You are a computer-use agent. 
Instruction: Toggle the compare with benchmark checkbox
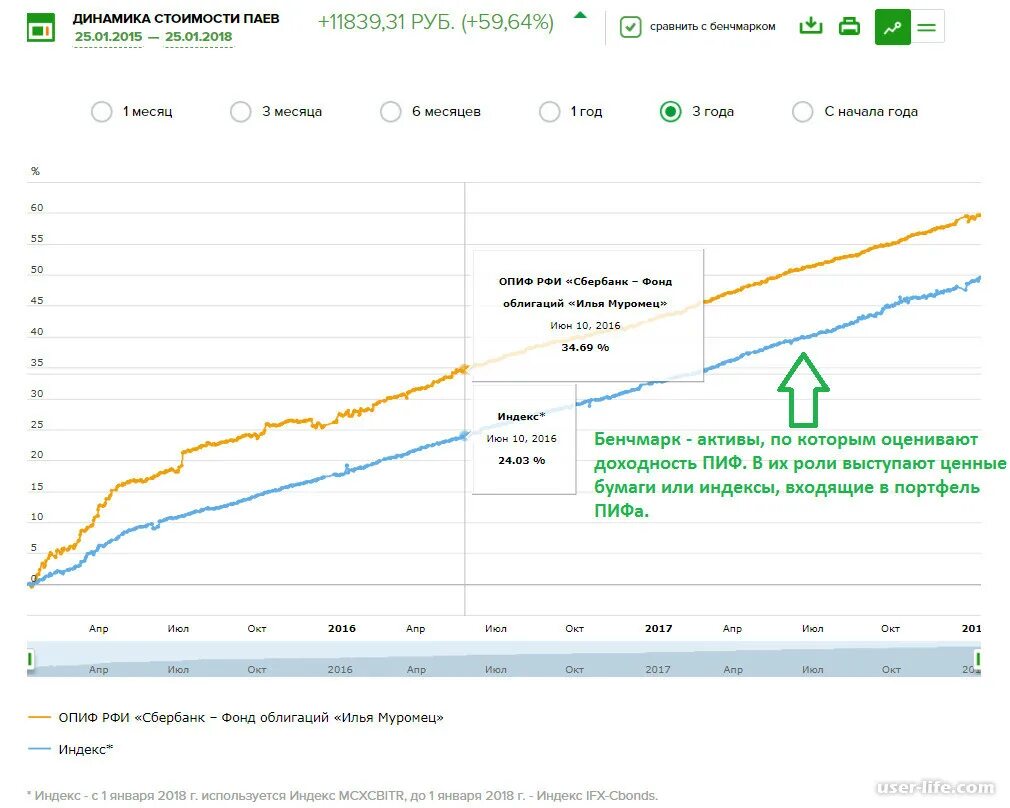(x=630, y=27)
